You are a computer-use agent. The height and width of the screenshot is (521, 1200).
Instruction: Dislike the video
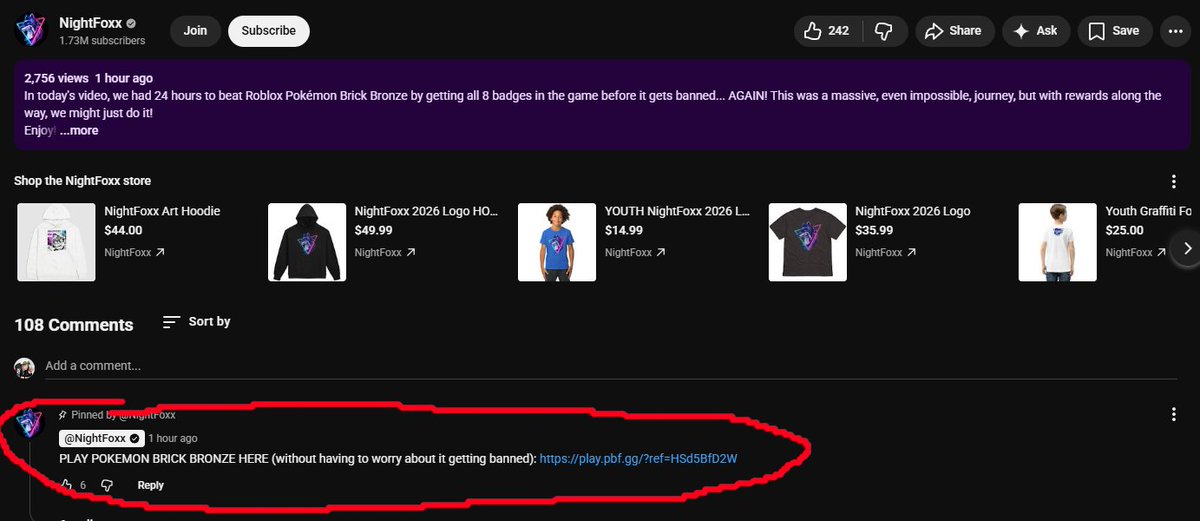(883, 31)
